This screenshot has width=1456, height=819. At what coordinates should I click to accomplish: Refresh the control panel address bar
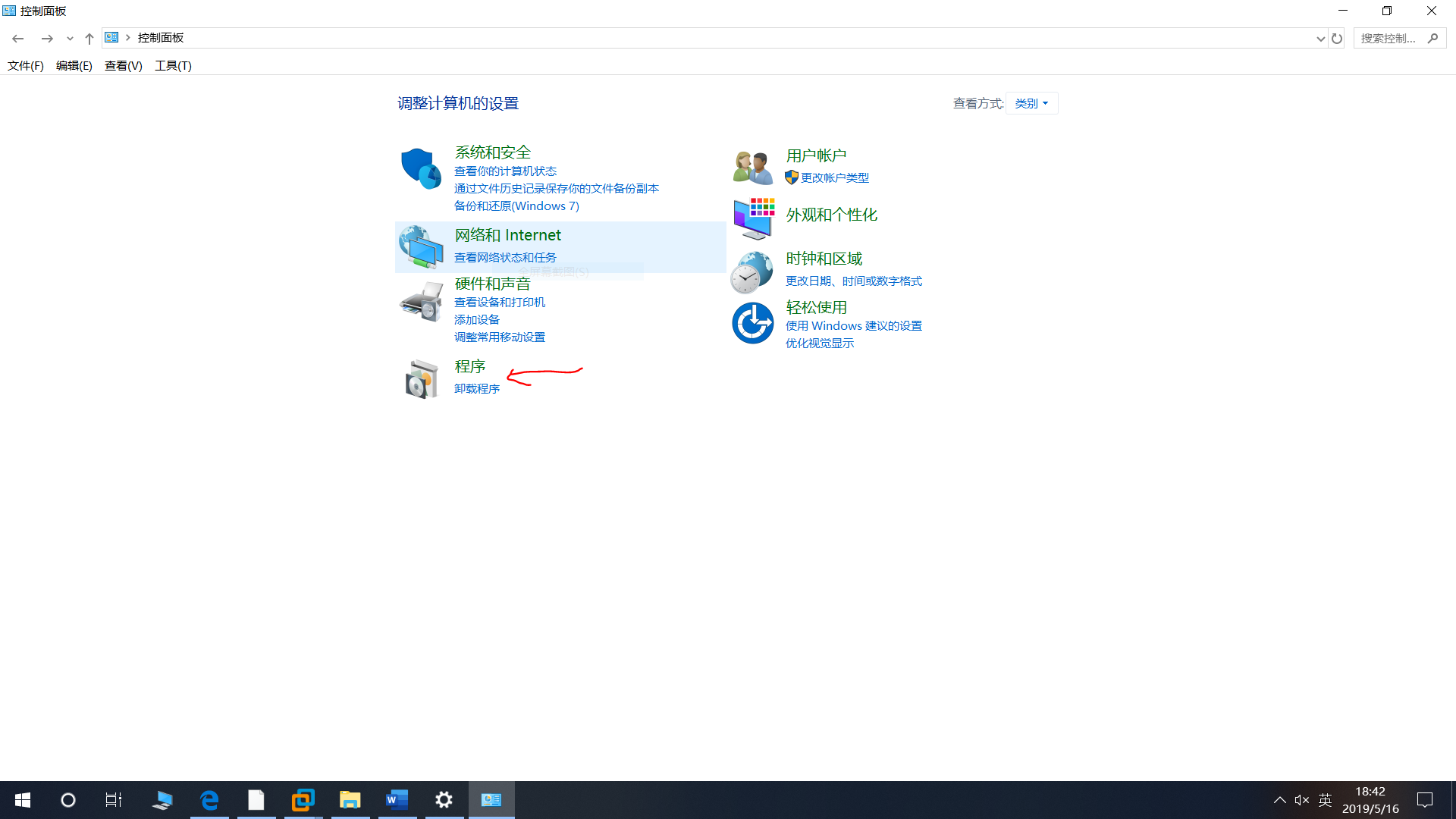pyautogui.click(x=1337, y=39)
